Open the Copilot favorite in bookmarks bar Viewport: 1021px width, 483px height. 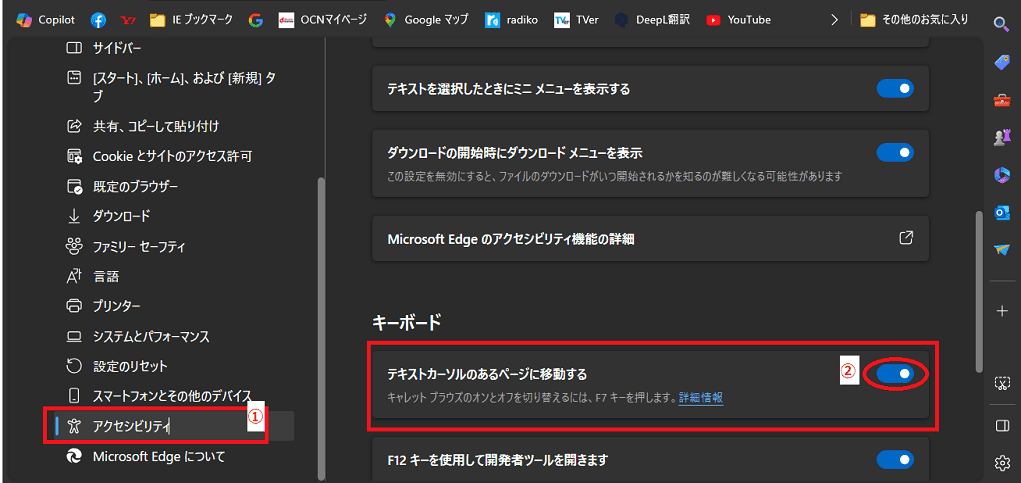pyautogui.click(x=46, y=19)
